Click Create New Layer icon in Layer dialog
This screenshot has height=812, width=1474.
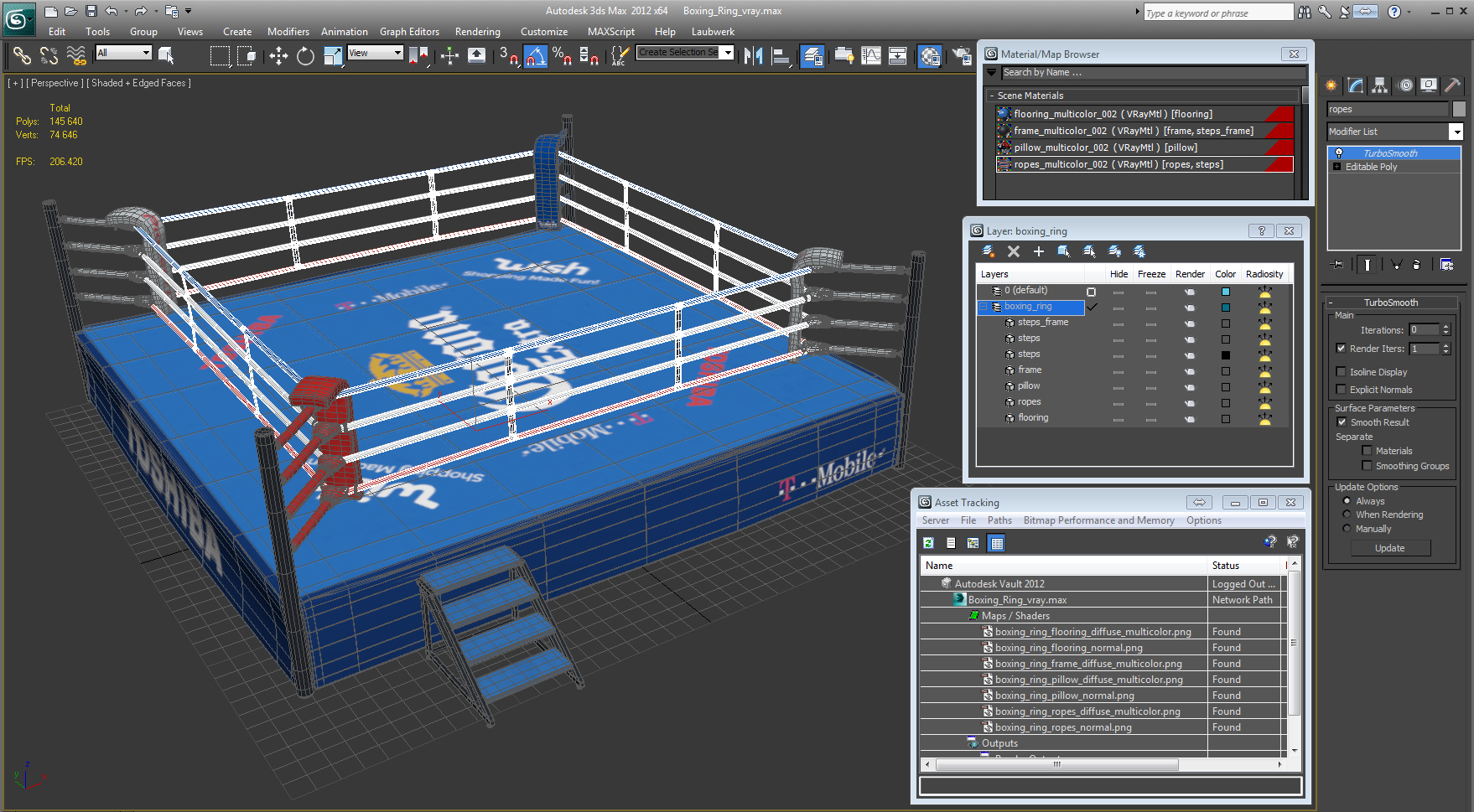tap(989, 251)
